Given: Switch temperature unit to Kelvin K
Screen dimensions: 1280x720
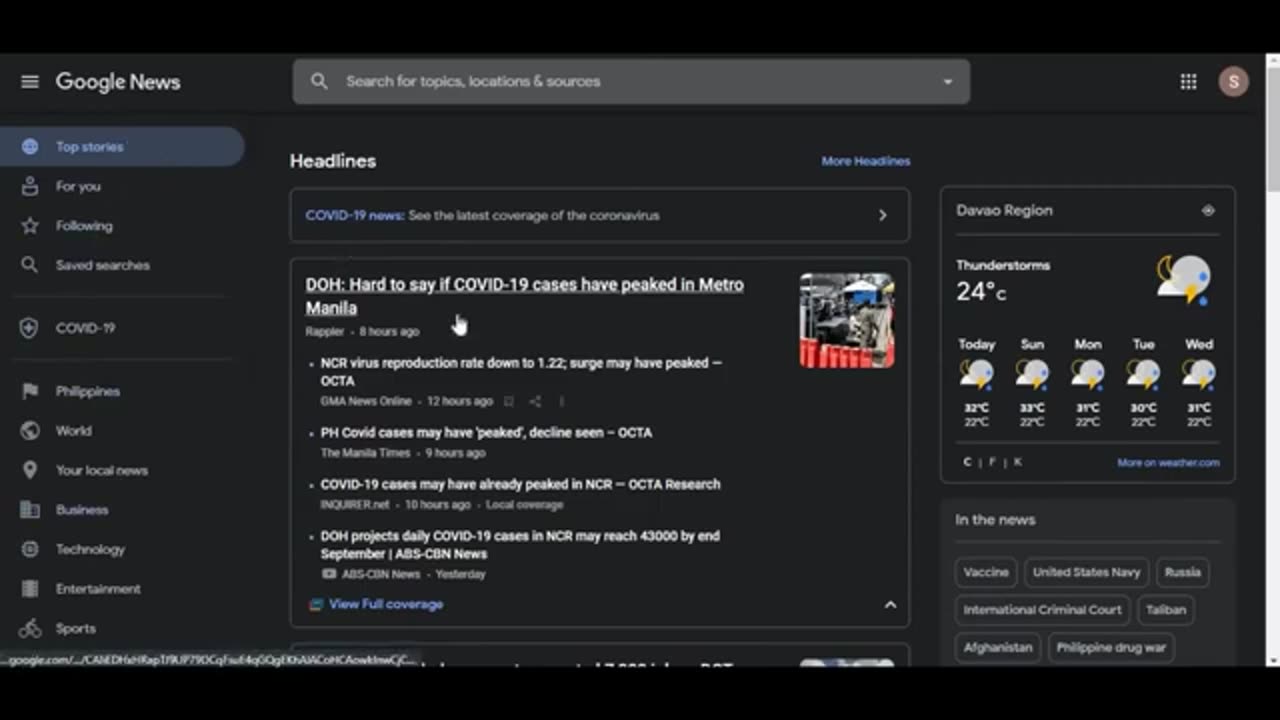Looking at the screenshot, I should click(1018, 462).
